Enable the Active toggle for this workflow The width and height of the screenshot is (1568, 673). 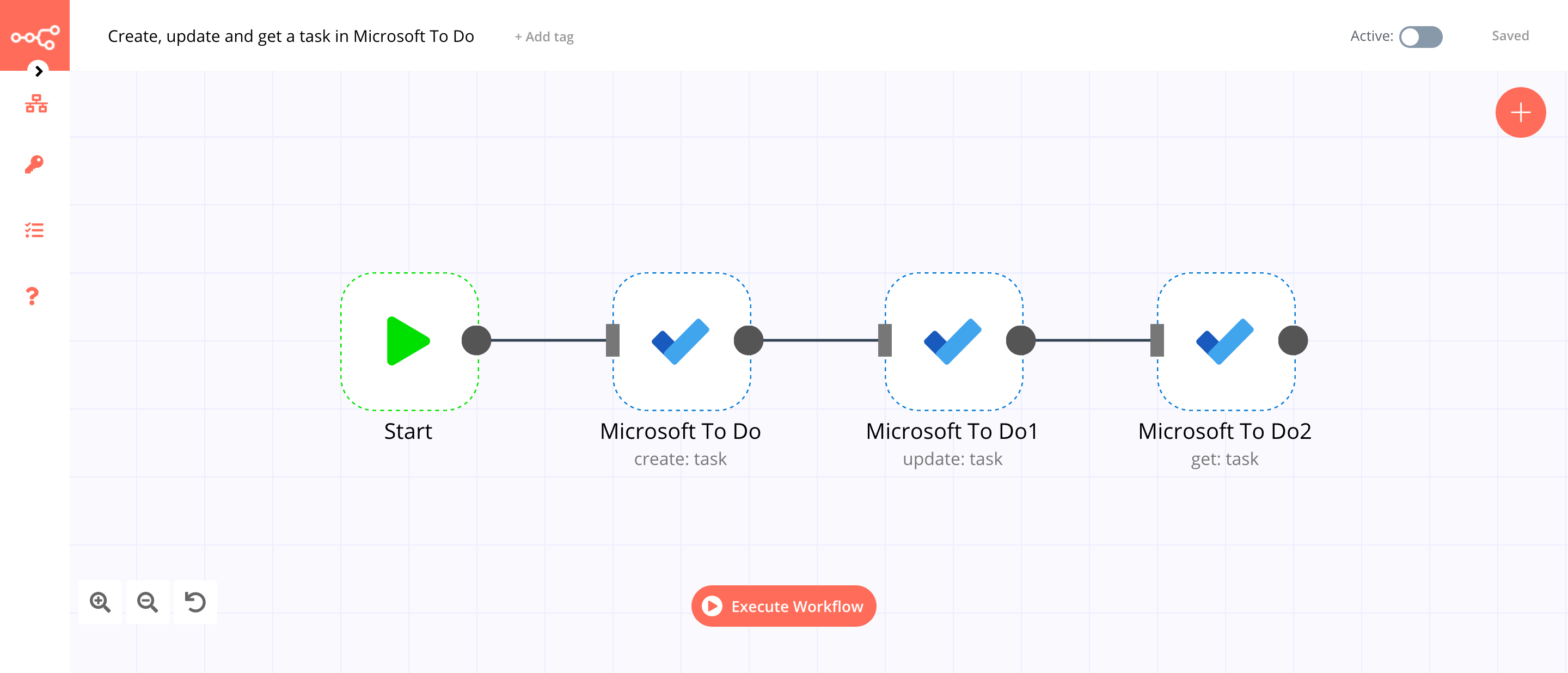1419,36
